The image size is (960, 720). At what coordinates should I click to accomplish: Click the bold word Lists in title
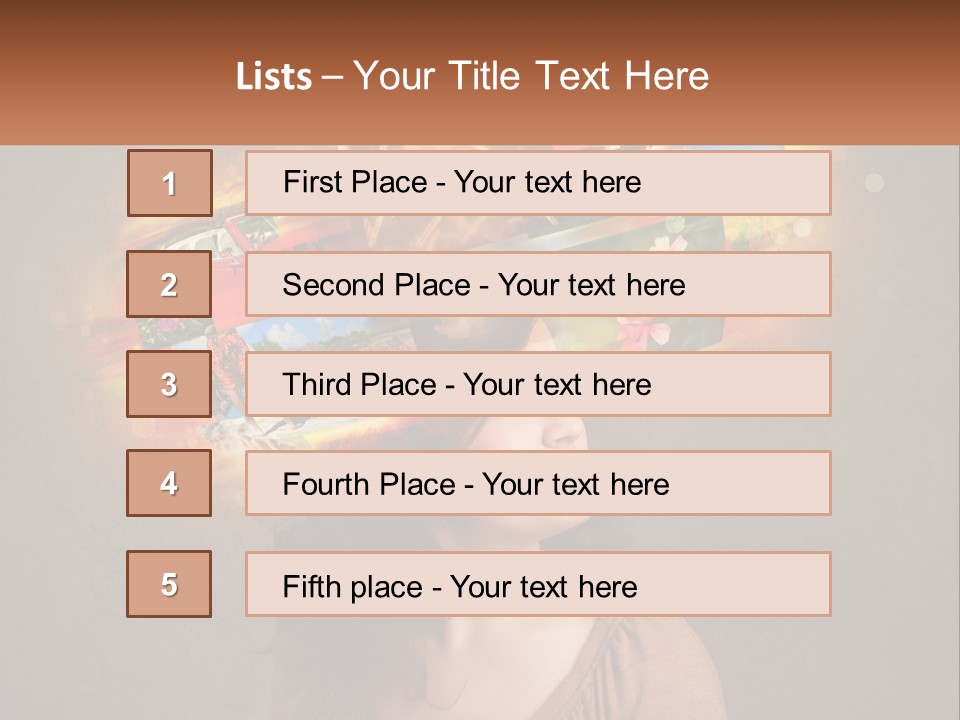274,77
